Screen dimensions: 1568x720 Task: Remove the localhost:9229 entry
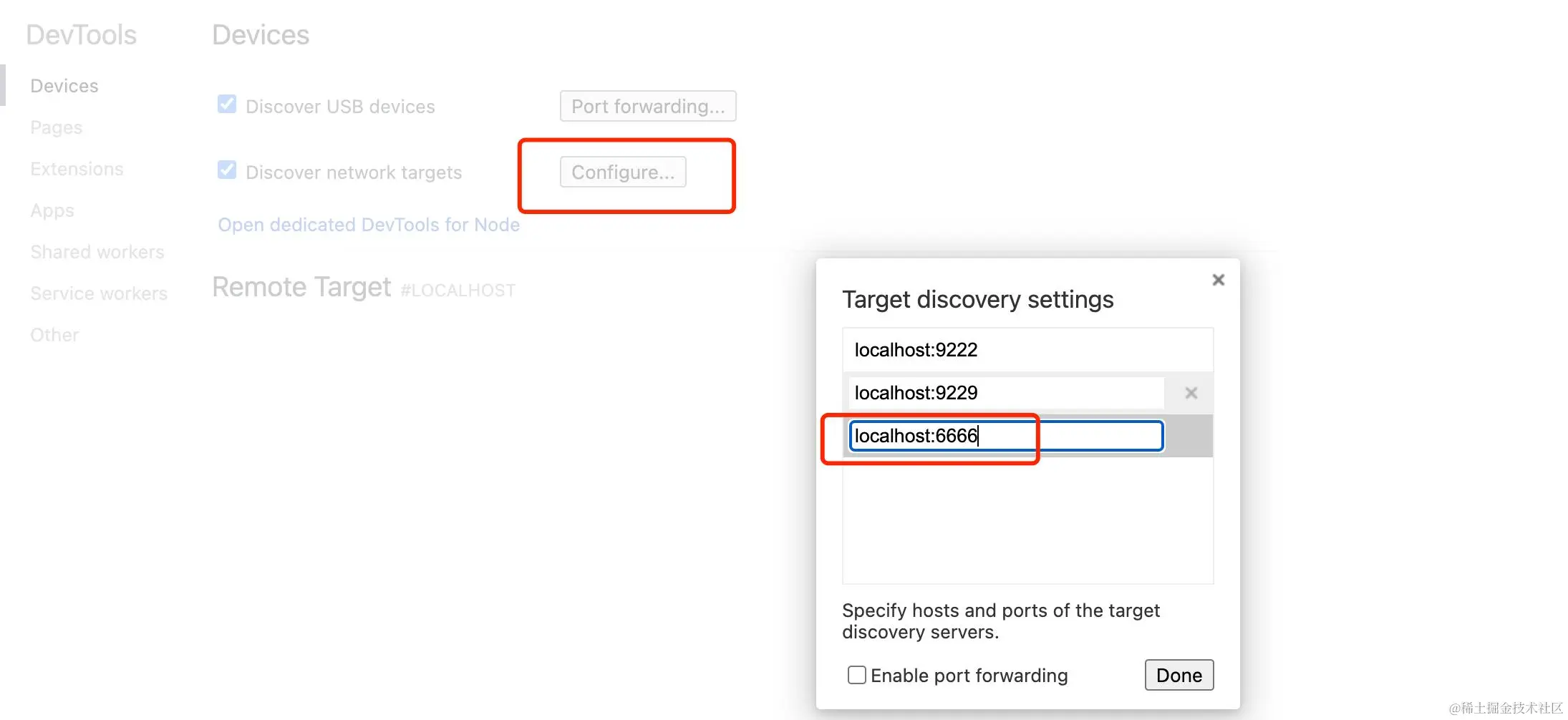(1191, 393)
